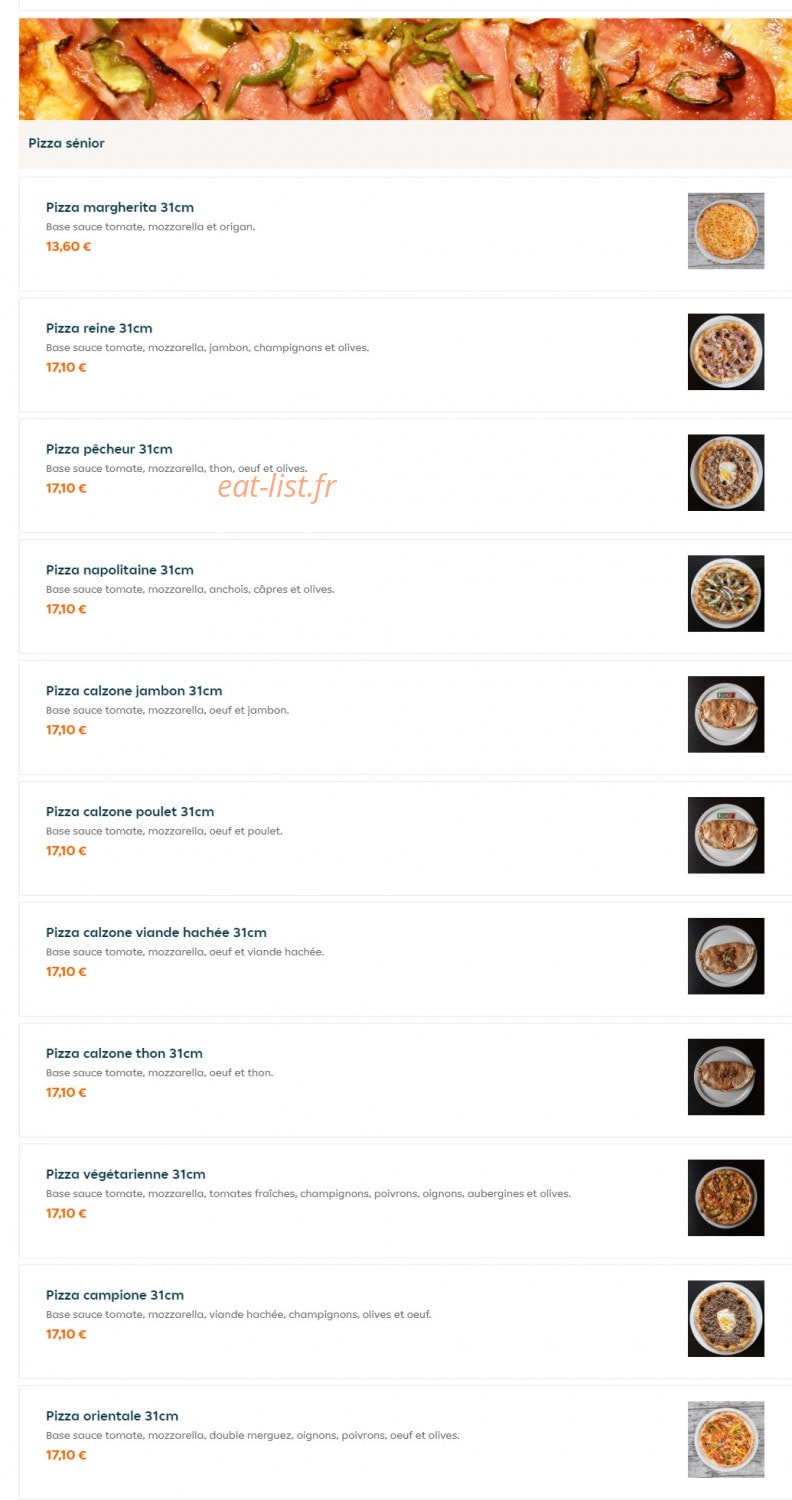Viewport: 792px width, 1500px height.
Task: Click the Pizza campione 31cm title
Action: 115,1295
